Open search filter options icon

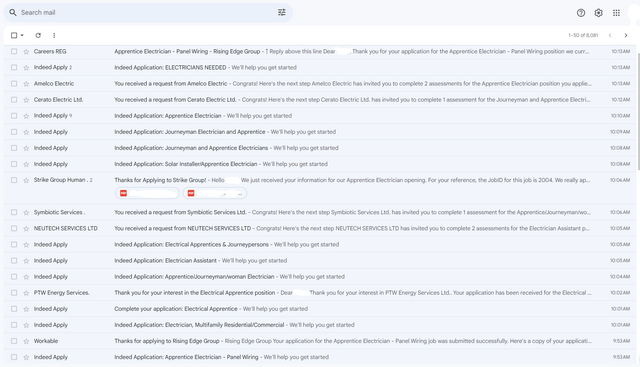[282, 13]
